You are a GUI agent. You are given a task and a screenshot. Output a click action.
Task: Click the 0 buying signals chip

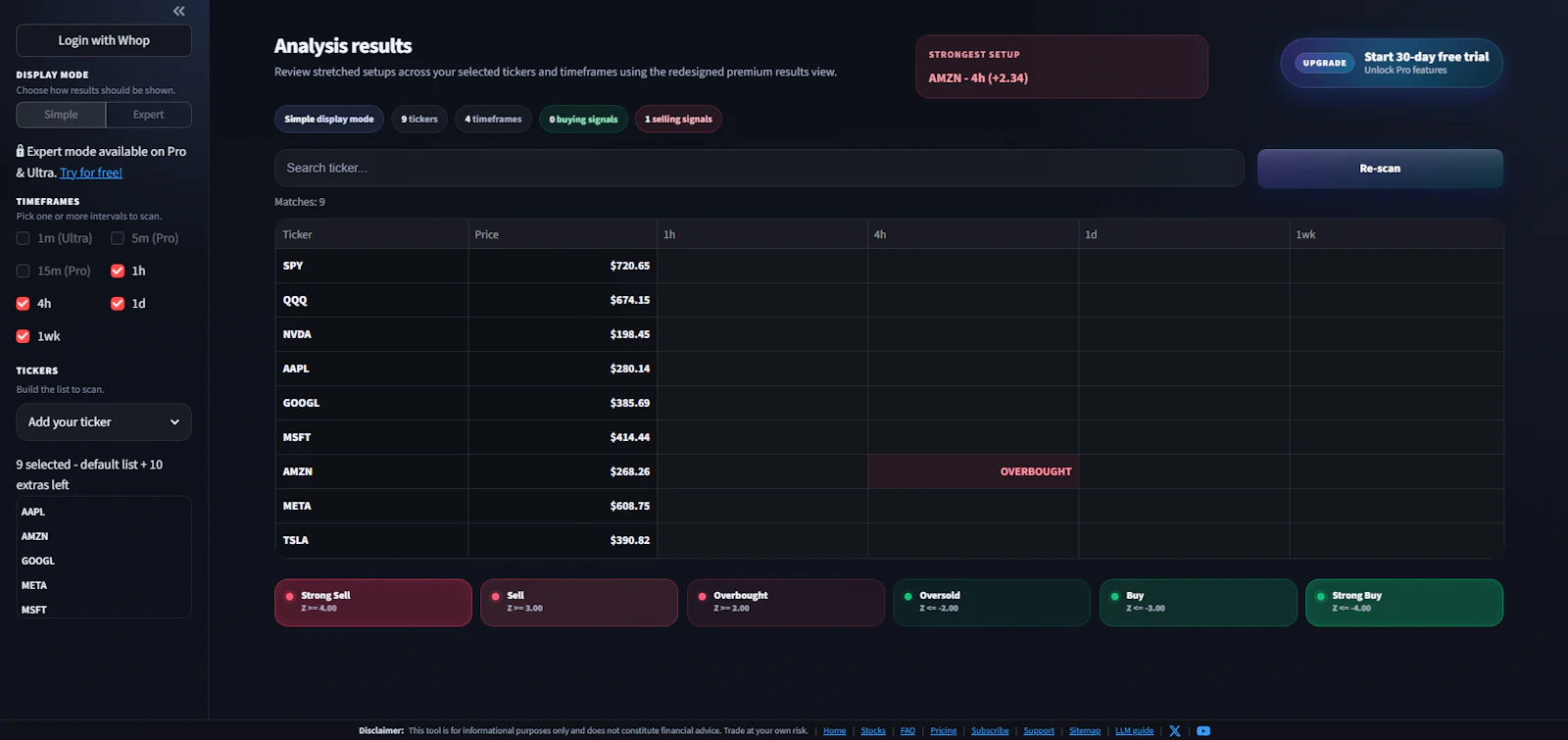(x=583, y=119)
